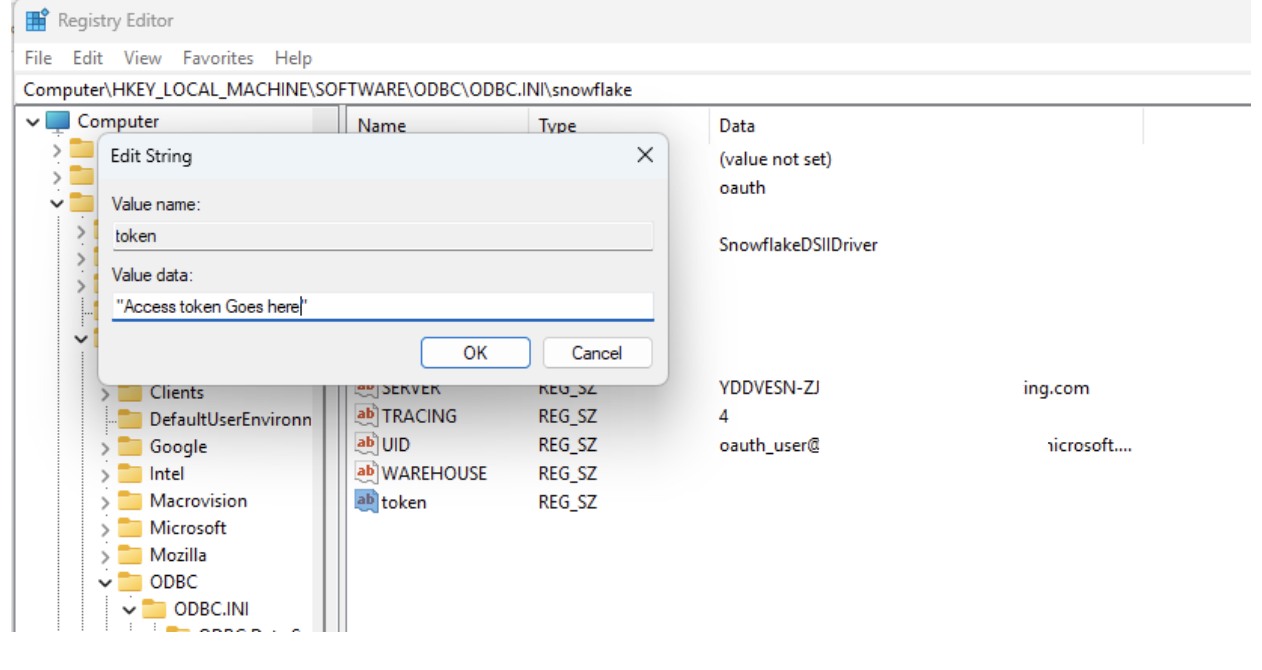This screenshot has width=1262, height=670.
Task: Select the Macrovision key label
Action: (x=198, y=501)
